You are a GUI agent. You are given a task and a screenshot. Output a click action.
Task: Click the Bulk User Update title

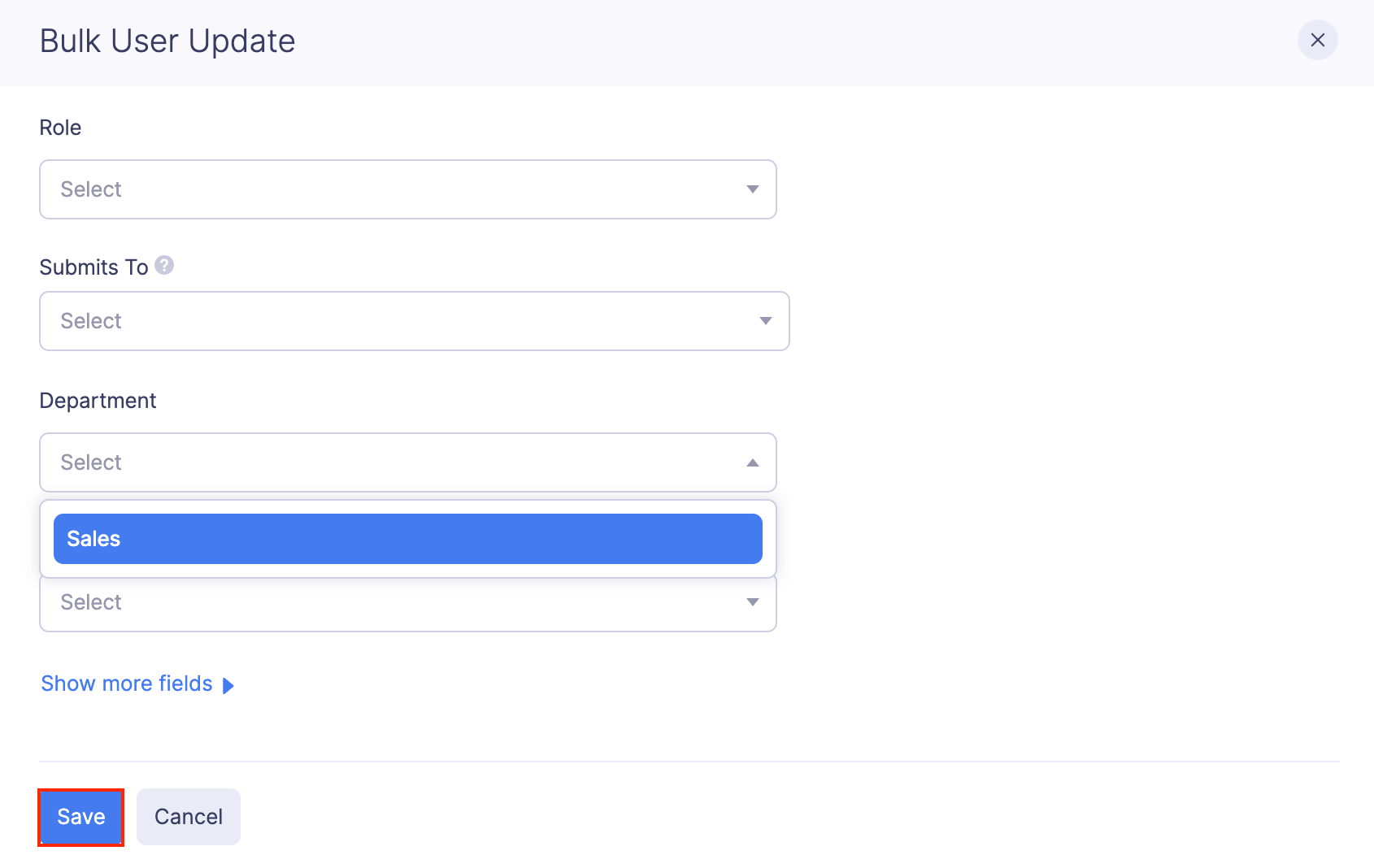tap(167, 41)
